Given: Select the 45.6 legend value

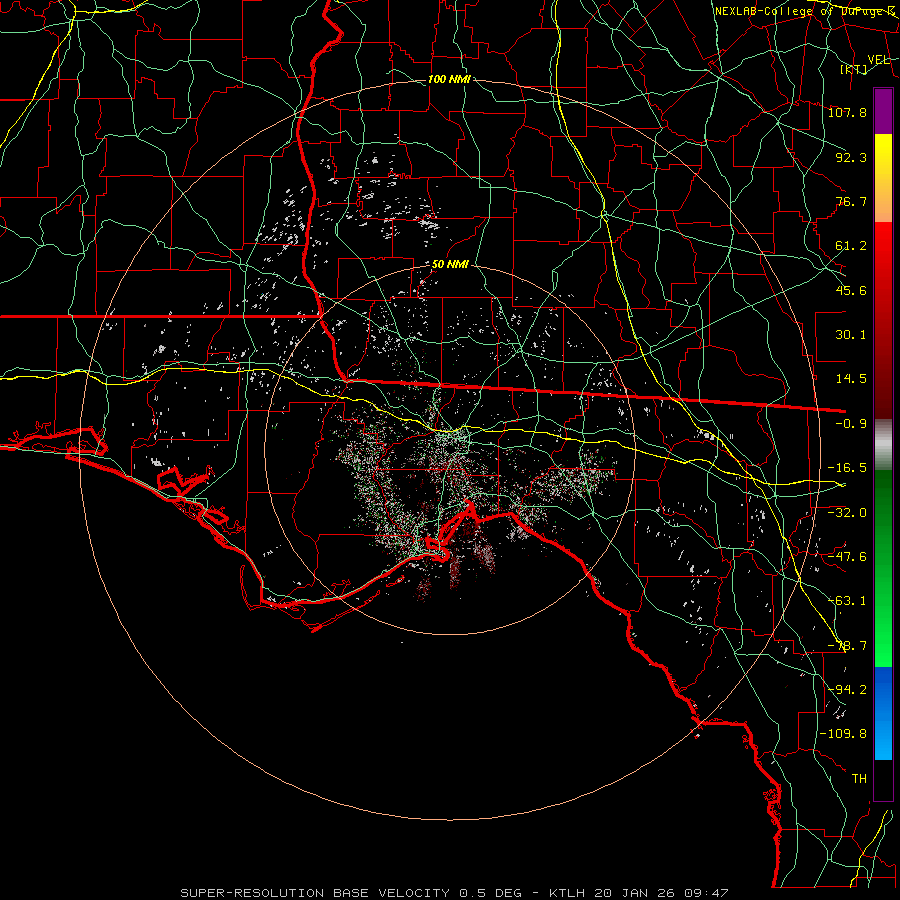Looking at the screenshot, I should [851, 290].
